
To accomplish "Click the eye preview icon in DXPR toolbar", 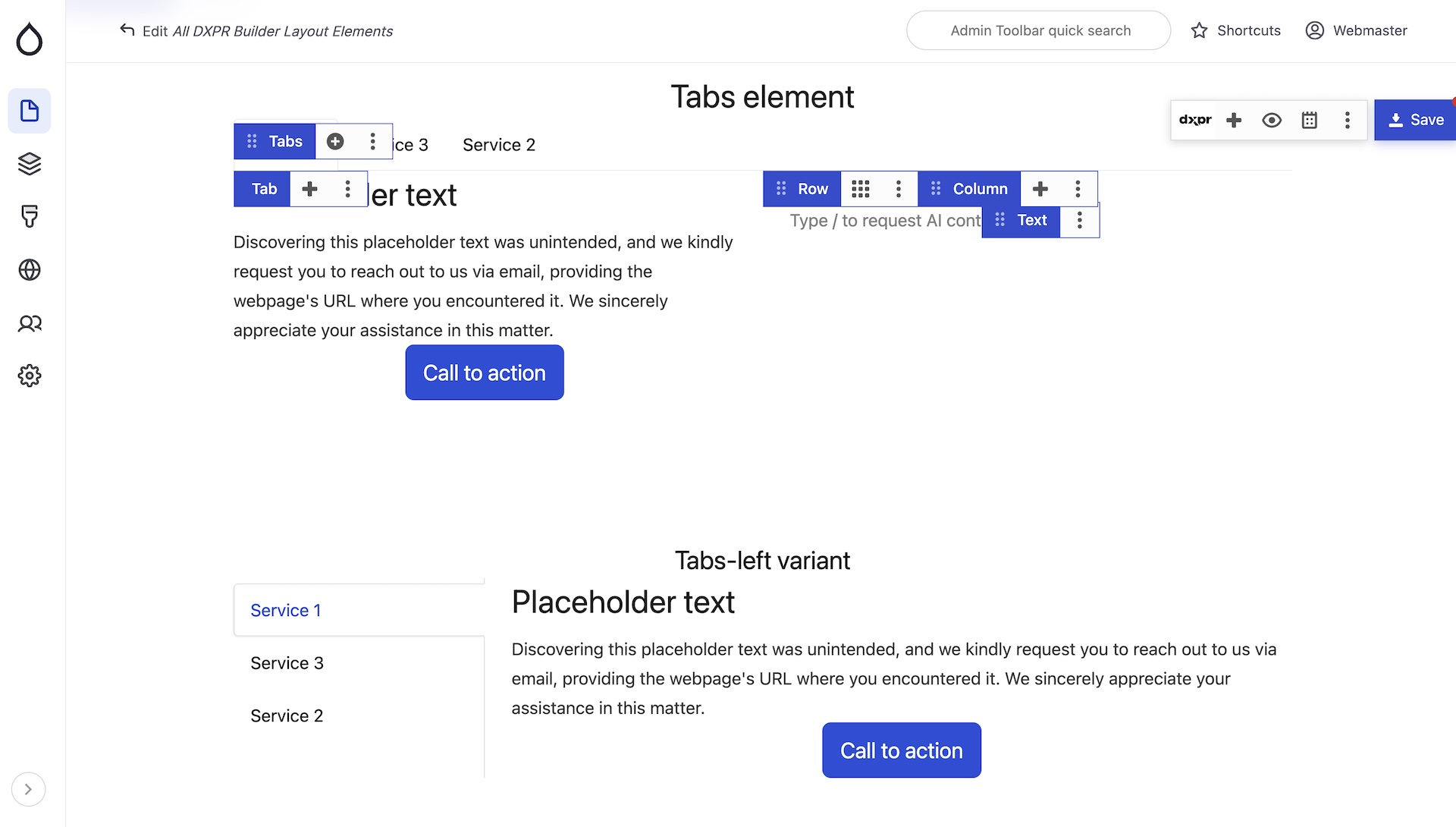I will click(1272, 120).
